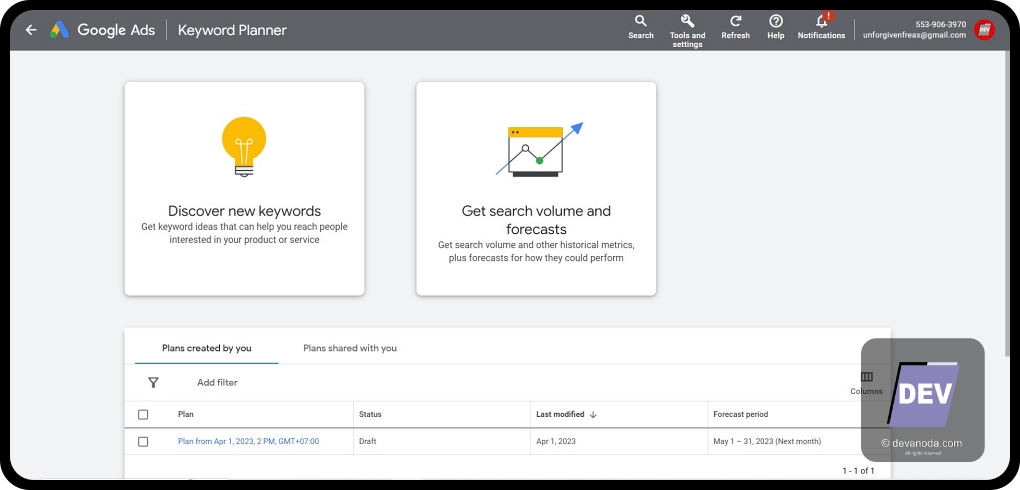1020x490 pixels.
Task: Click the Draft status cell
Action: [368, 441]
